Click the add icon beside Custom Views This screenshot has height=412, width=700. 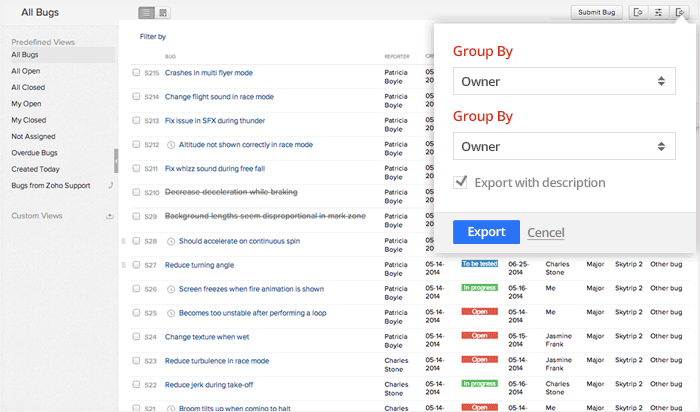[x=110, y=216]
